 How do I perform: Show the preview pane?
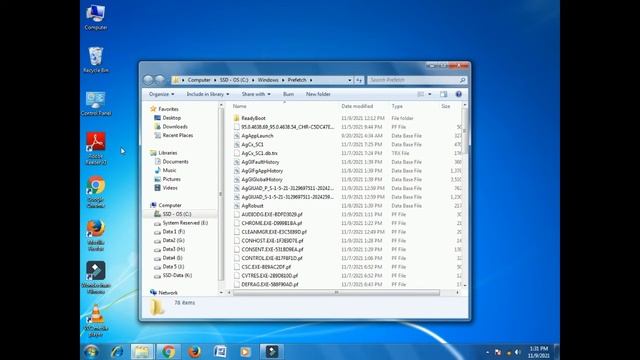coord(444,94)
